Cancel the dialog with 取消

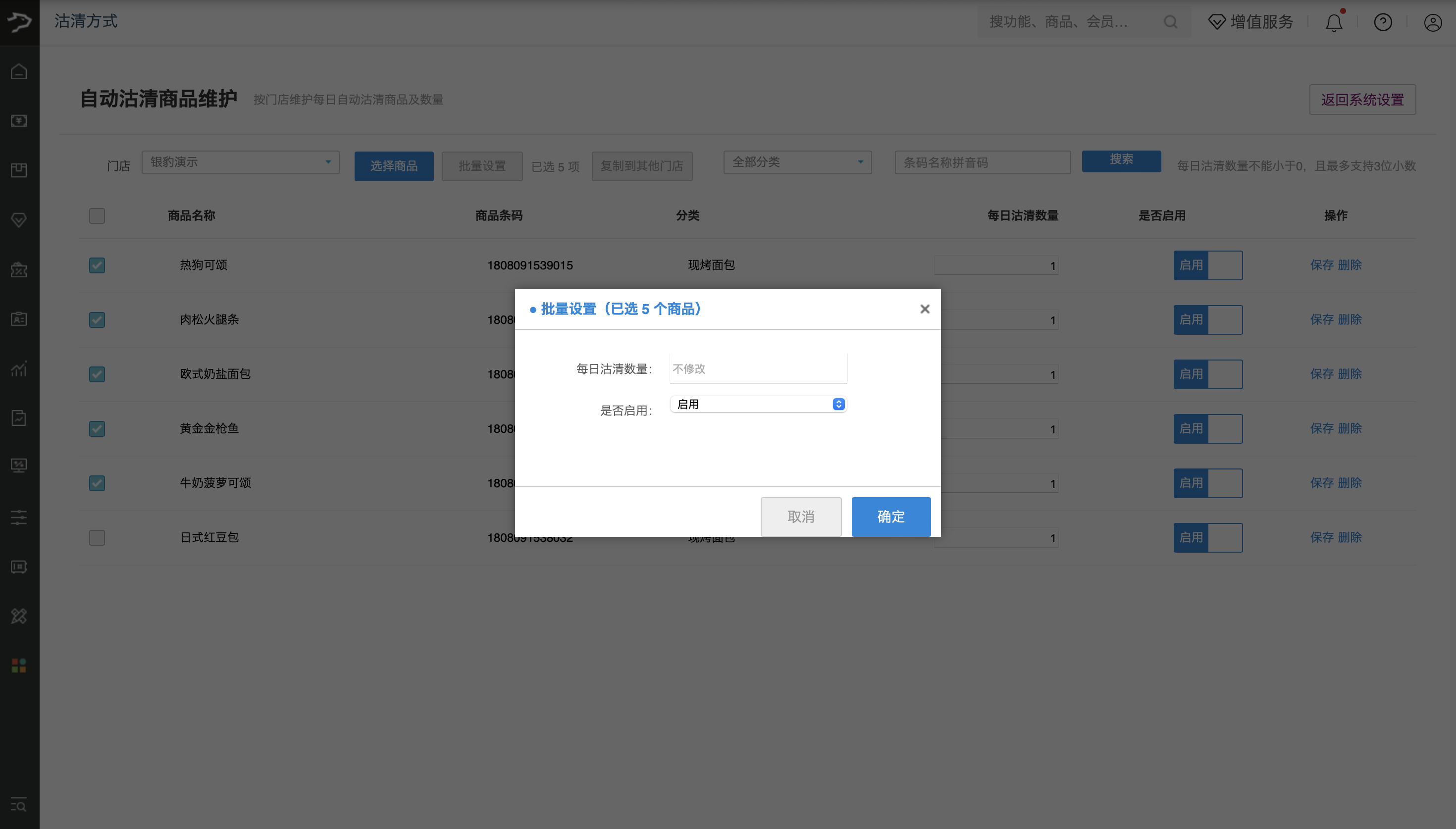pyautogui.click(x=801, y=517)
